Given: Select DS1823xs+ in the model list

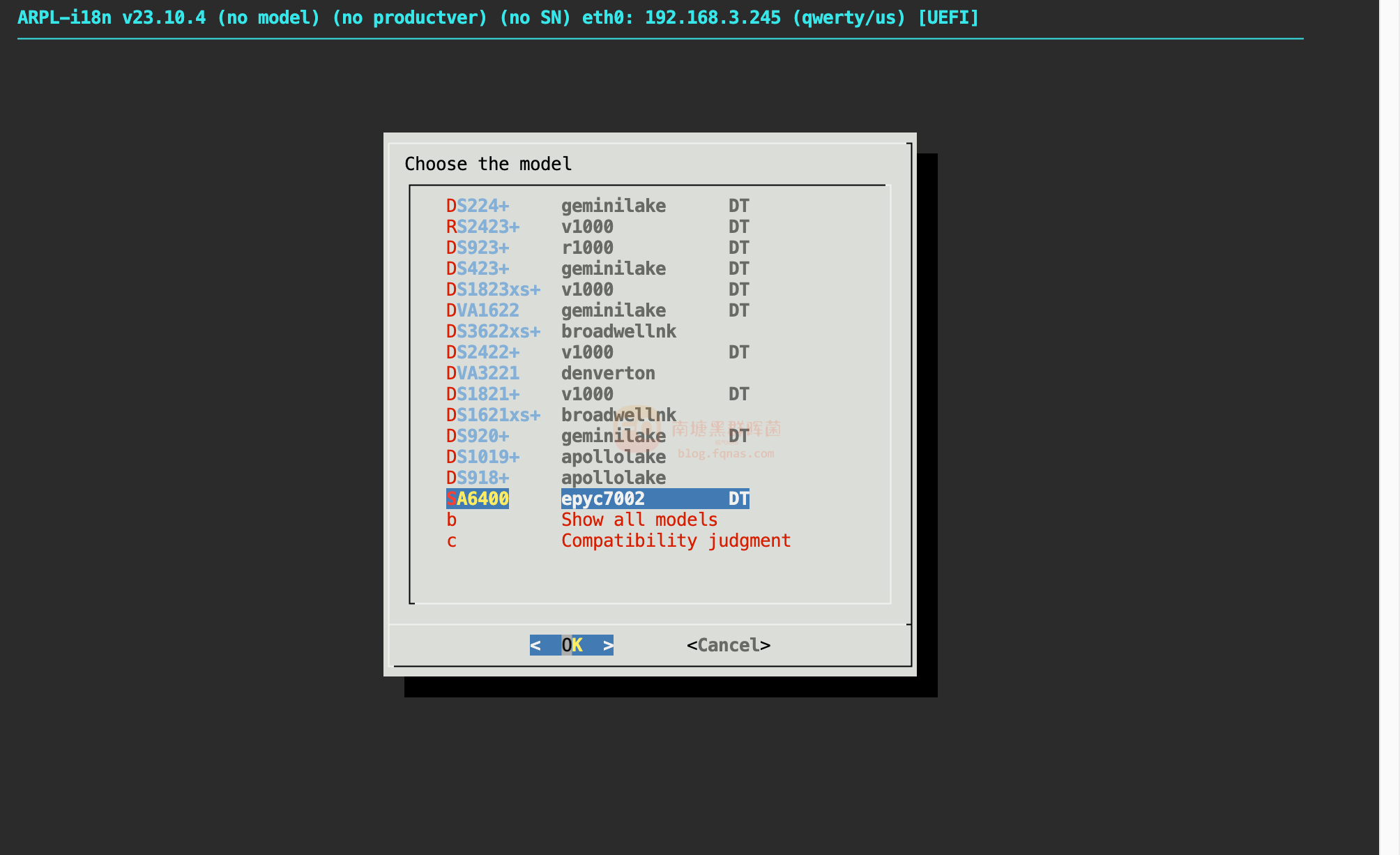Looking at the screenshot, I should pos(598,289).
